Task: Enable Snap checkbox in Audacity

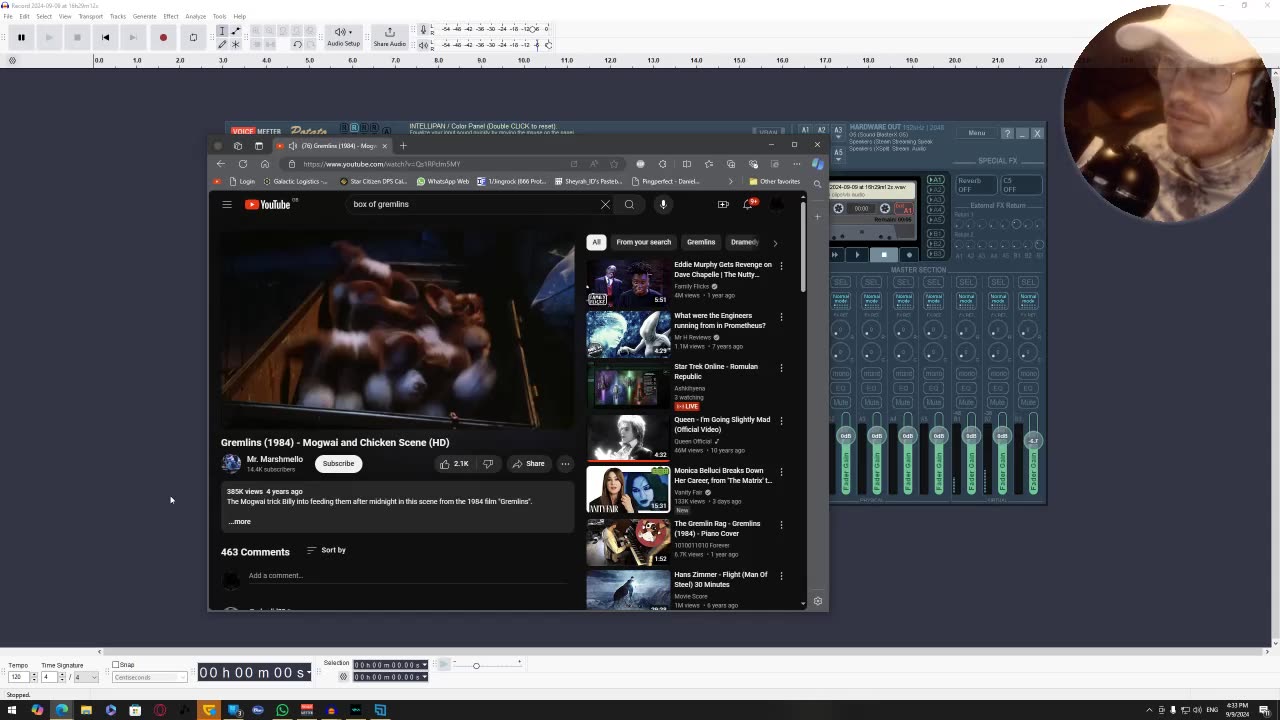Action: click(x=116, y=665)
